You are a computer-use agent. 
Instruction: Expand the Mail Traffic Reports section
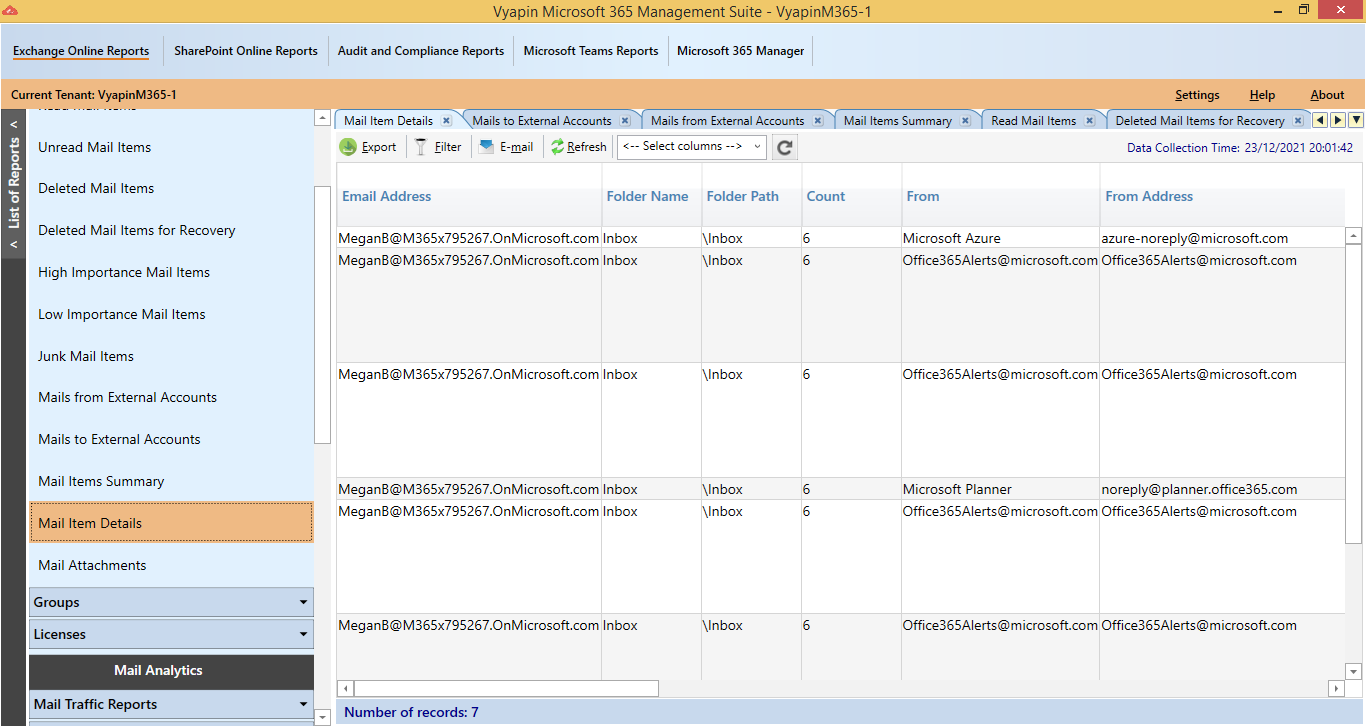coord(171,704)
